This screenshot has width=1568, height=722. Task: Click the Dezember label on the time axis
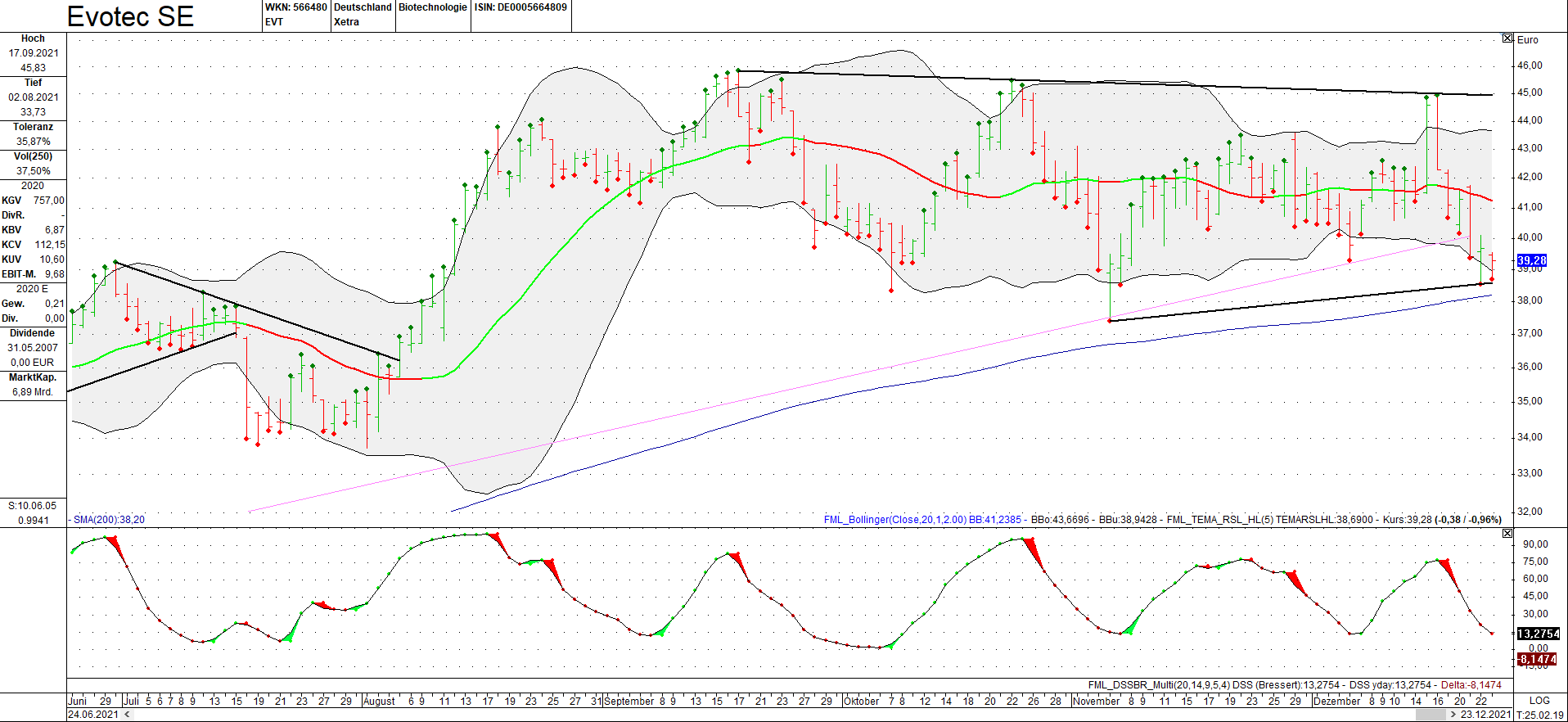click(1336, 701)
